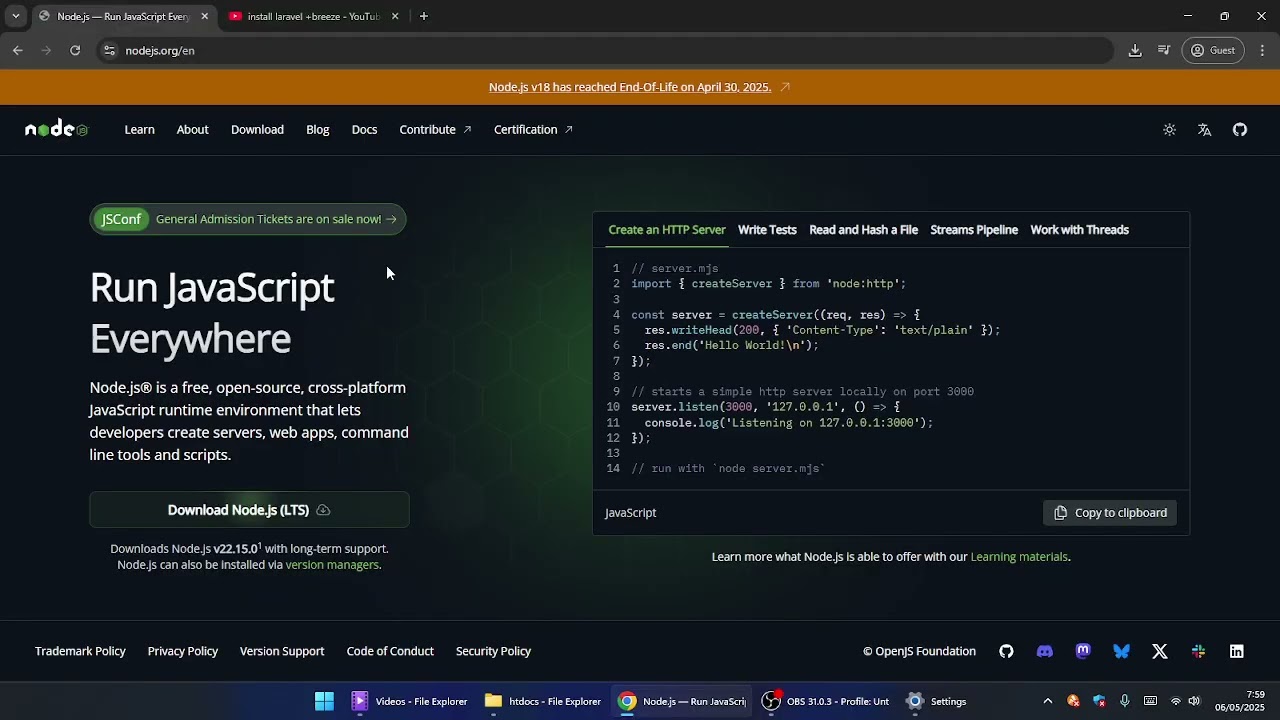This screenshot has width=1280, height=720.
Task: Open the version managers link
Action: [332, 565]
